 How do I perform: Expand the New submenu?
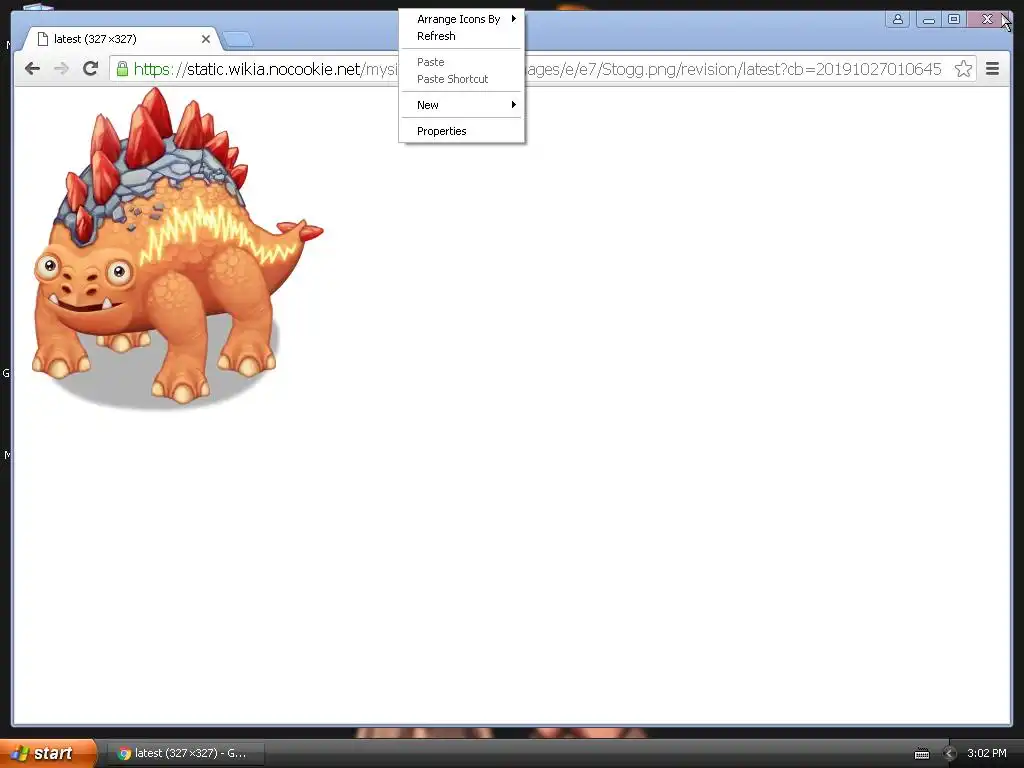[x=462, y=105]
